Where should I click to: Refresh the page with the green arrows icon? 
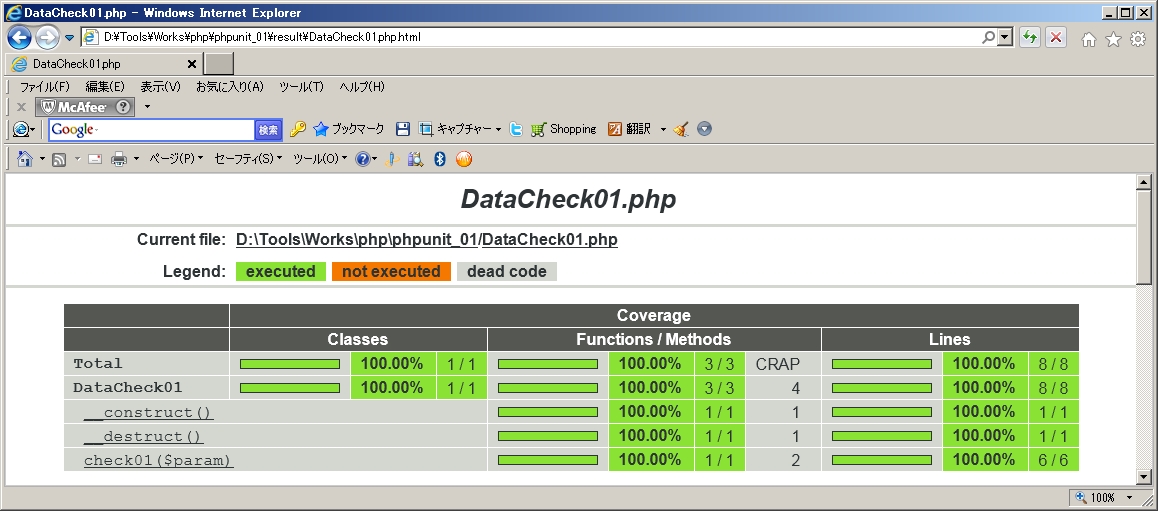click(x=1029, y=38)
